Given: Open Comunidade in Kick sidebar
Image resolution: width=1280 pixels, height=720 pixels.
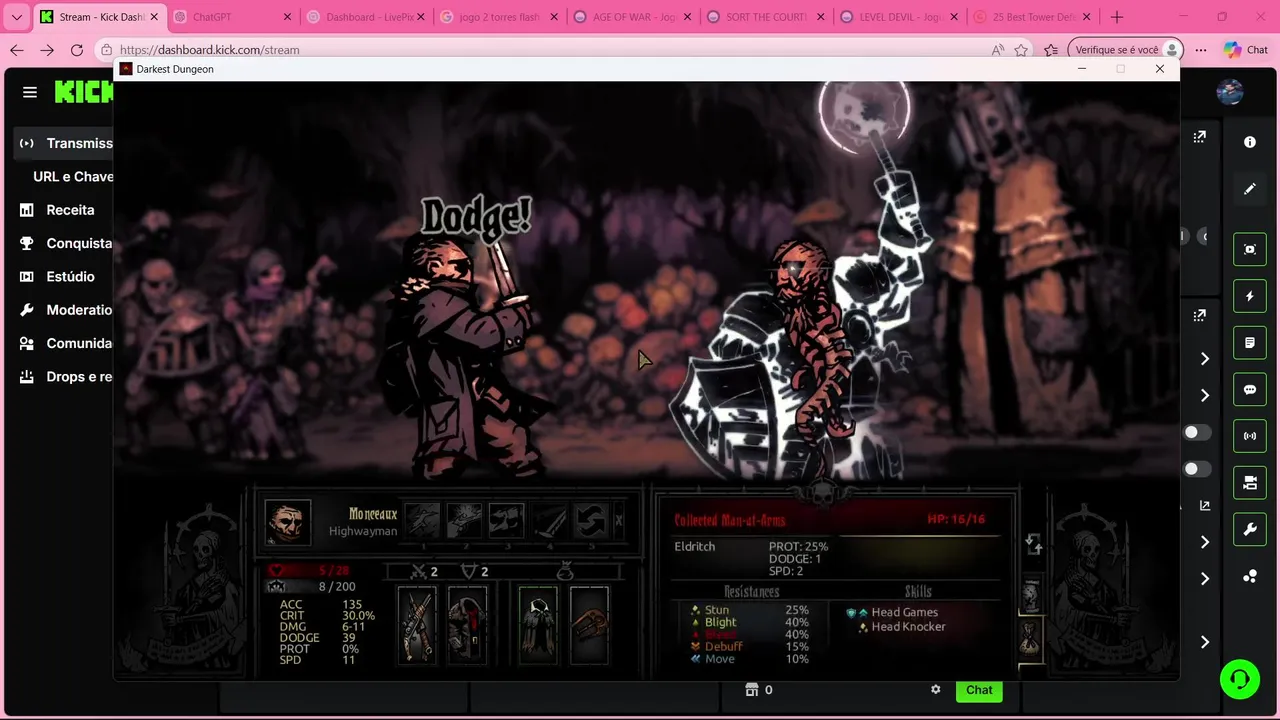Looking at the screenshot, I should 66,343.
